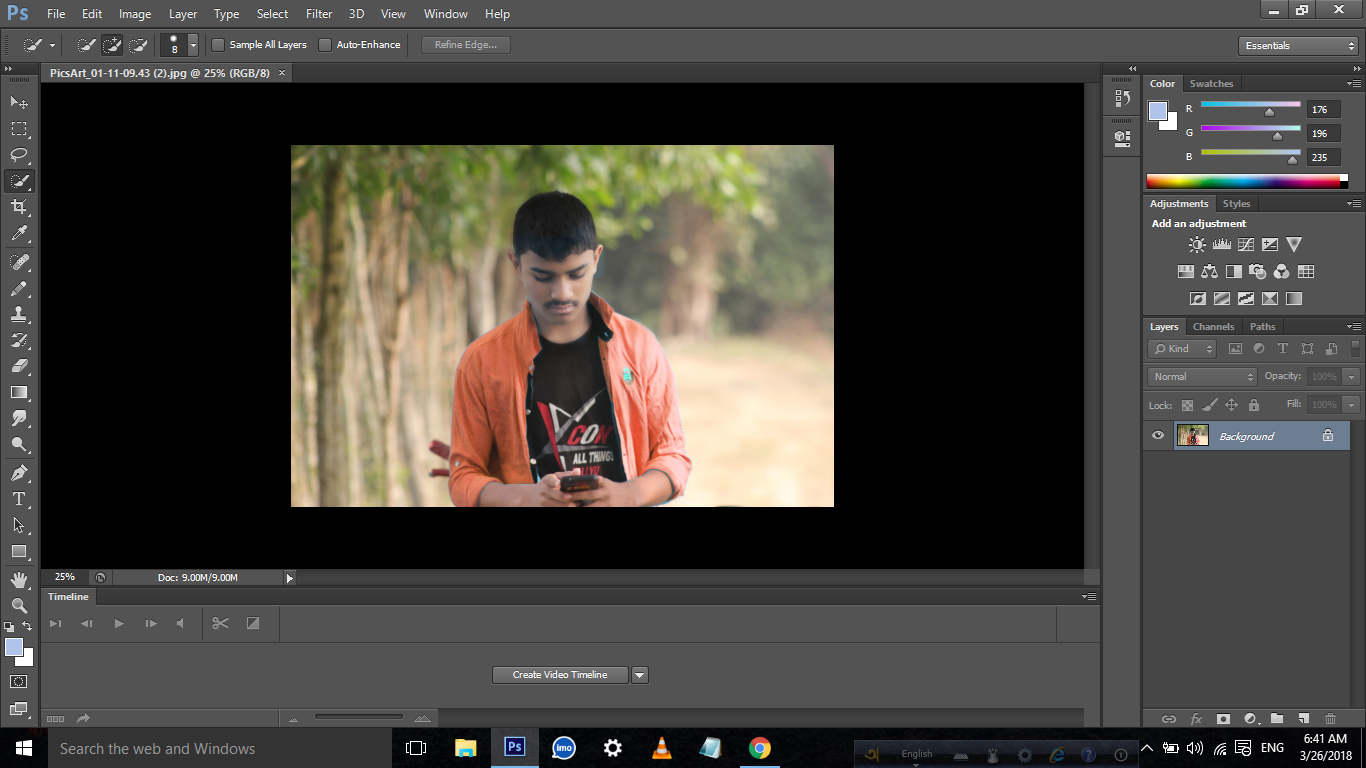Open the Essentials workspace dropdown
The width and height of the screenshot is (1366, 768).
click(x=1297, y=46)
